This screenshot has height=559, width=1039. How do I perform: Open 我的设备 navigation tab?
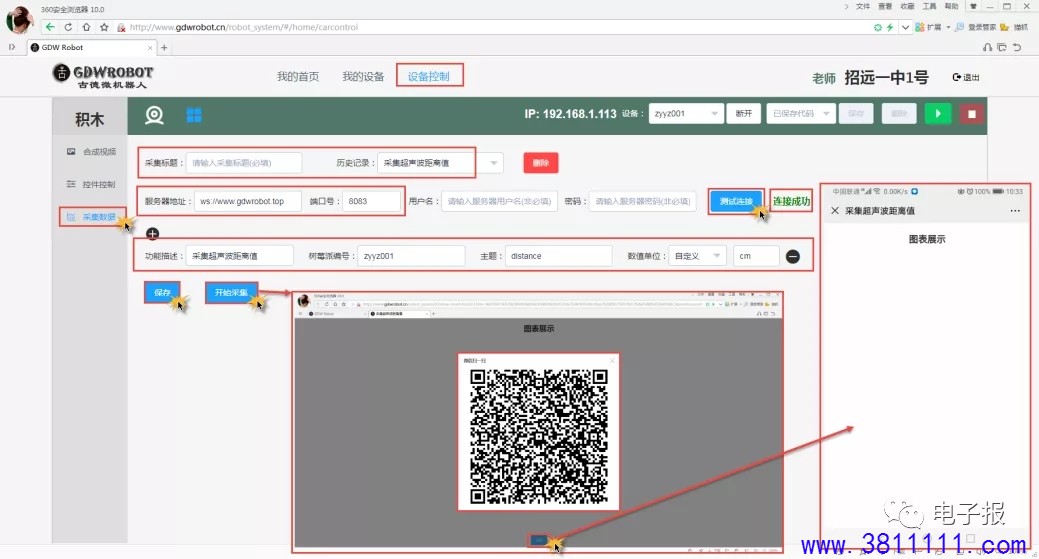[x=363, y=76]
